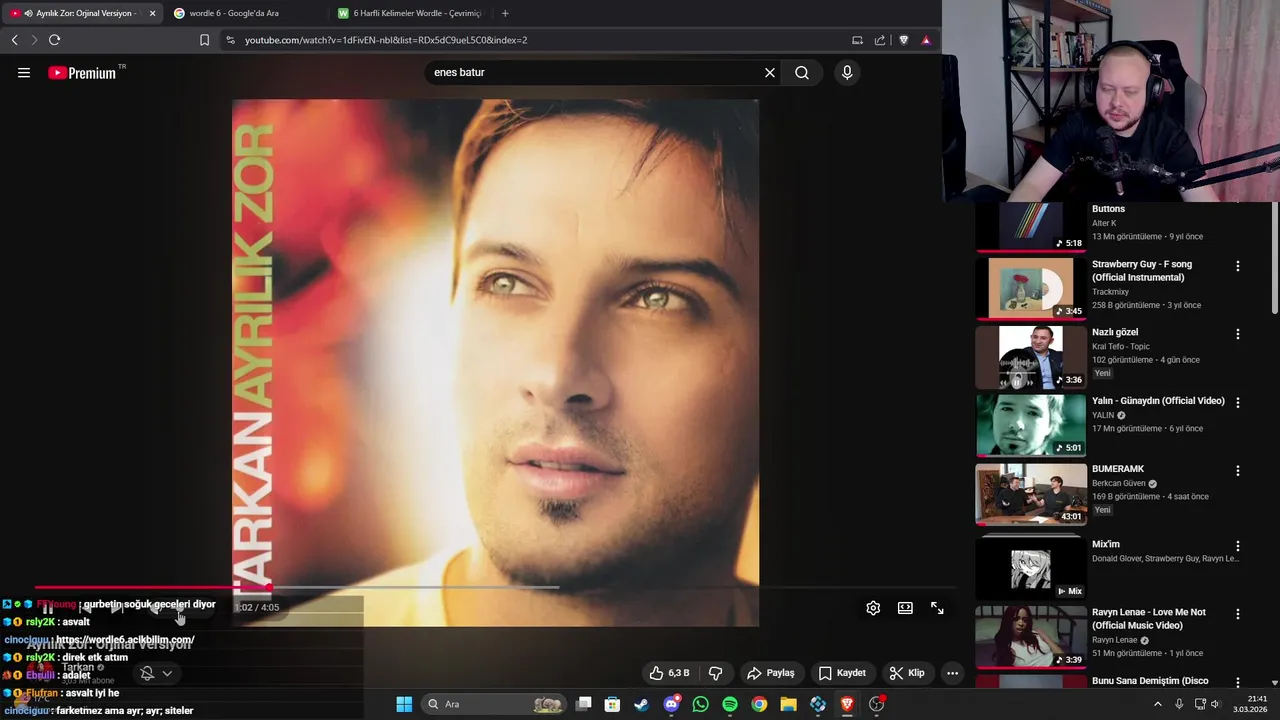
Task: Play the Buttons thumbnail by Alter K
Action: [1031, 226]
